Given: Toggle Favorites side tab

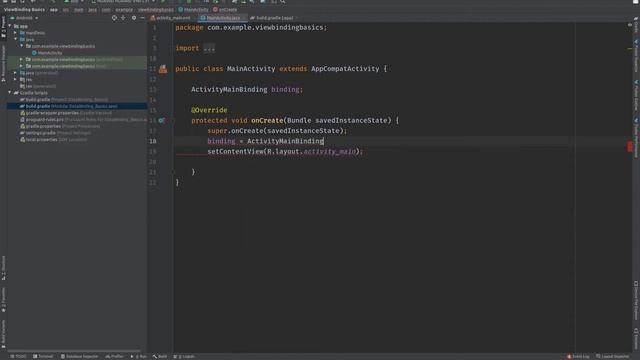Looking at the screenshot, I should pyautogui.click(x=3, y=300).
